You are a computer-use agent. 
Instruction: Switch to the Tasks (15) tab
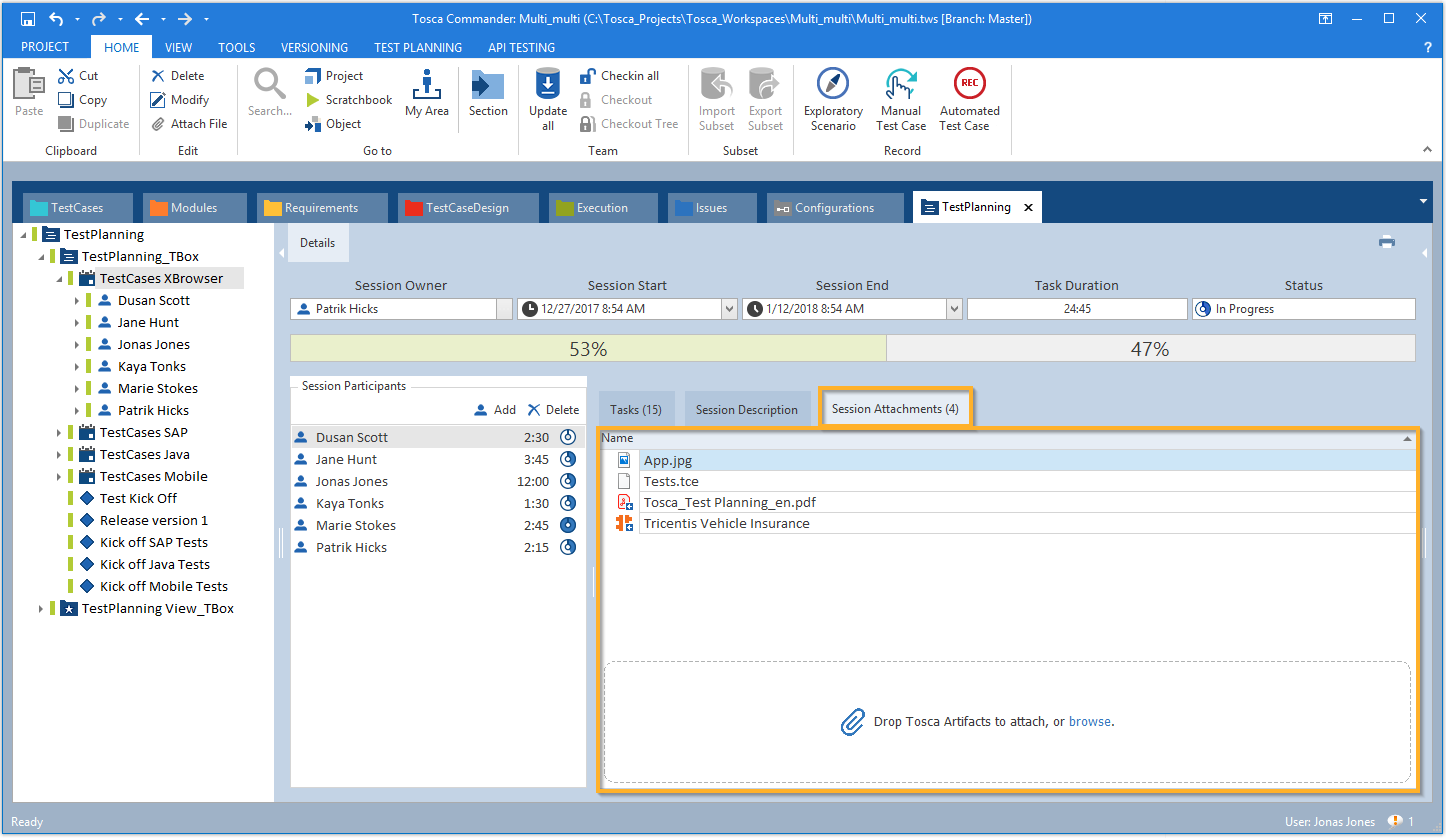click(636, 410)
